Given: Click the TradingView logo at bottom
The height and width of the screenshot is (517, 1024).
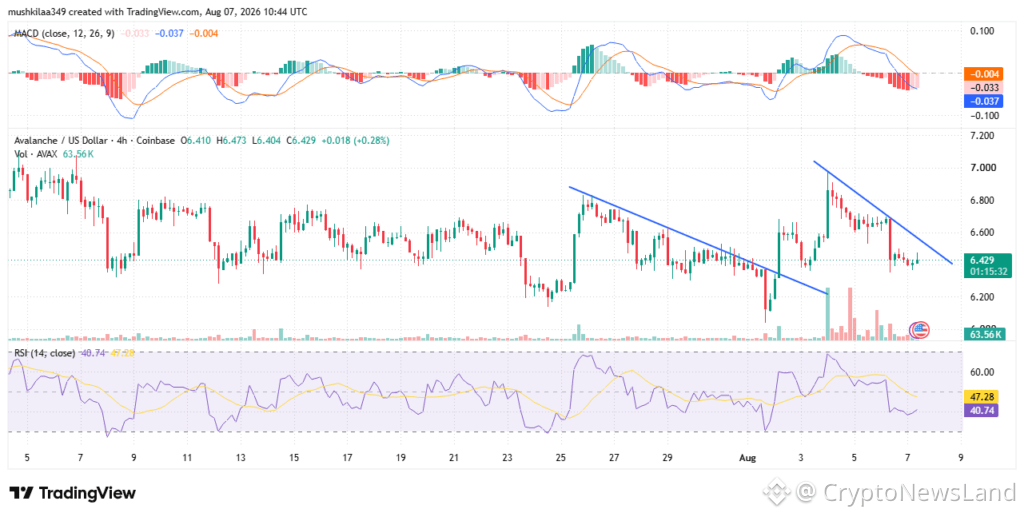Looking at the screenshot, I should click(x=72, y=493).
